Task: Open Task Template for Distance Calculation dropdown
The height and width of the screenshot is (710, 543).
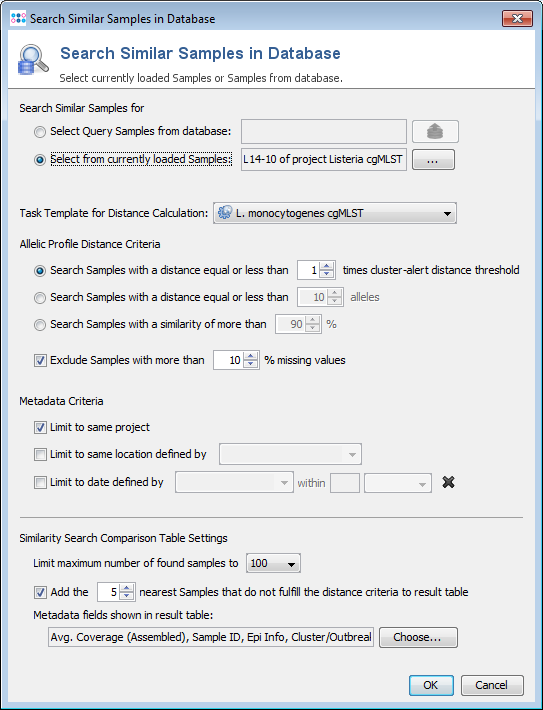Action: 335,213
